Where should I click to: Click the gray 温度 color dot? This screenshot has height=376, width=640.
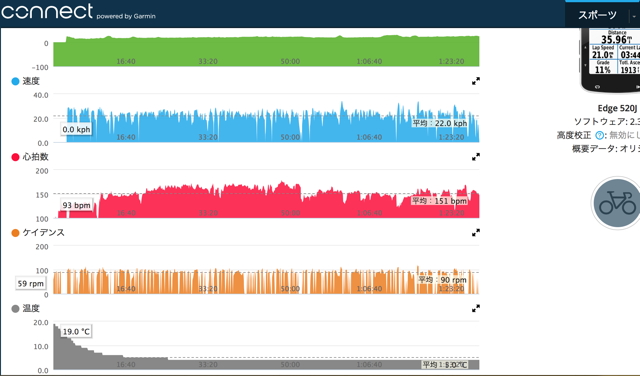tap(16, 309)
